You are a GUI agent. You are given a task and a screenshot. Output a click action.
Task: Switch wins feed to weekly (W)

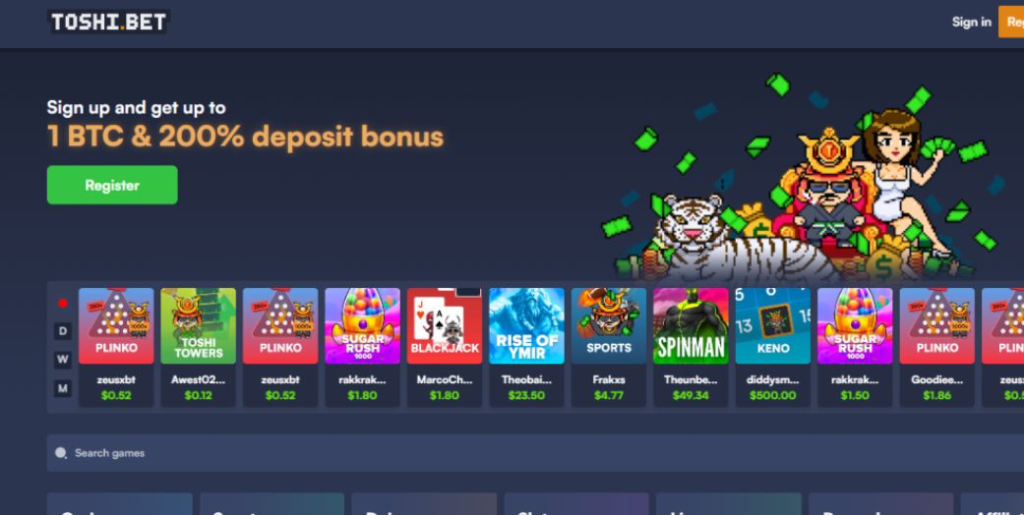click(x=63, y=359)
